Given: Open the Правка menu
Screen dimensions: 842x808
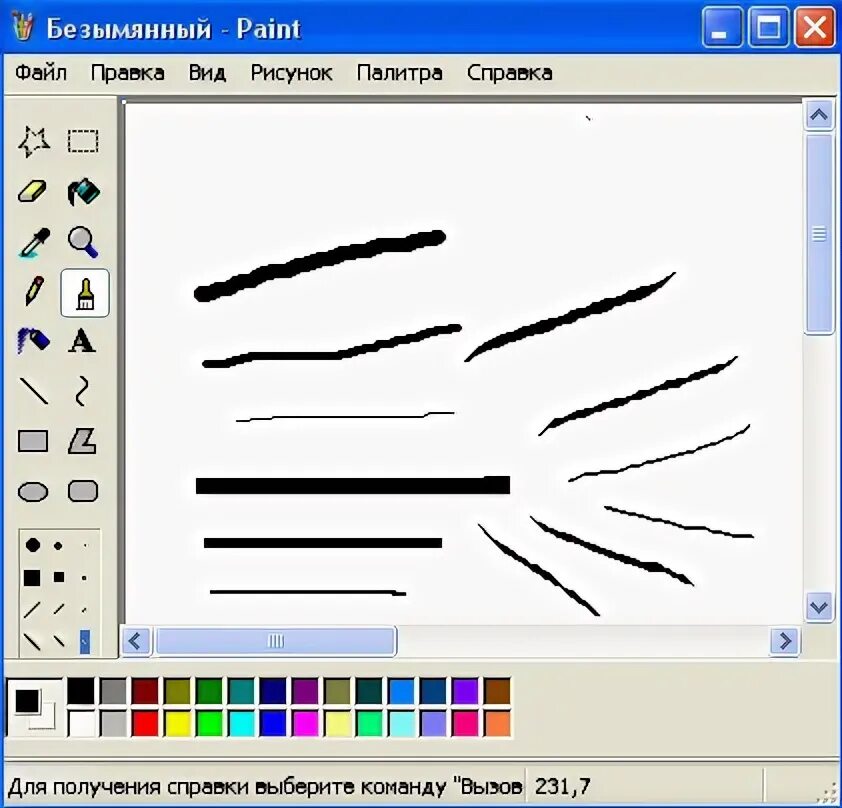Looking at the screenshot, I should click(127, 72).
